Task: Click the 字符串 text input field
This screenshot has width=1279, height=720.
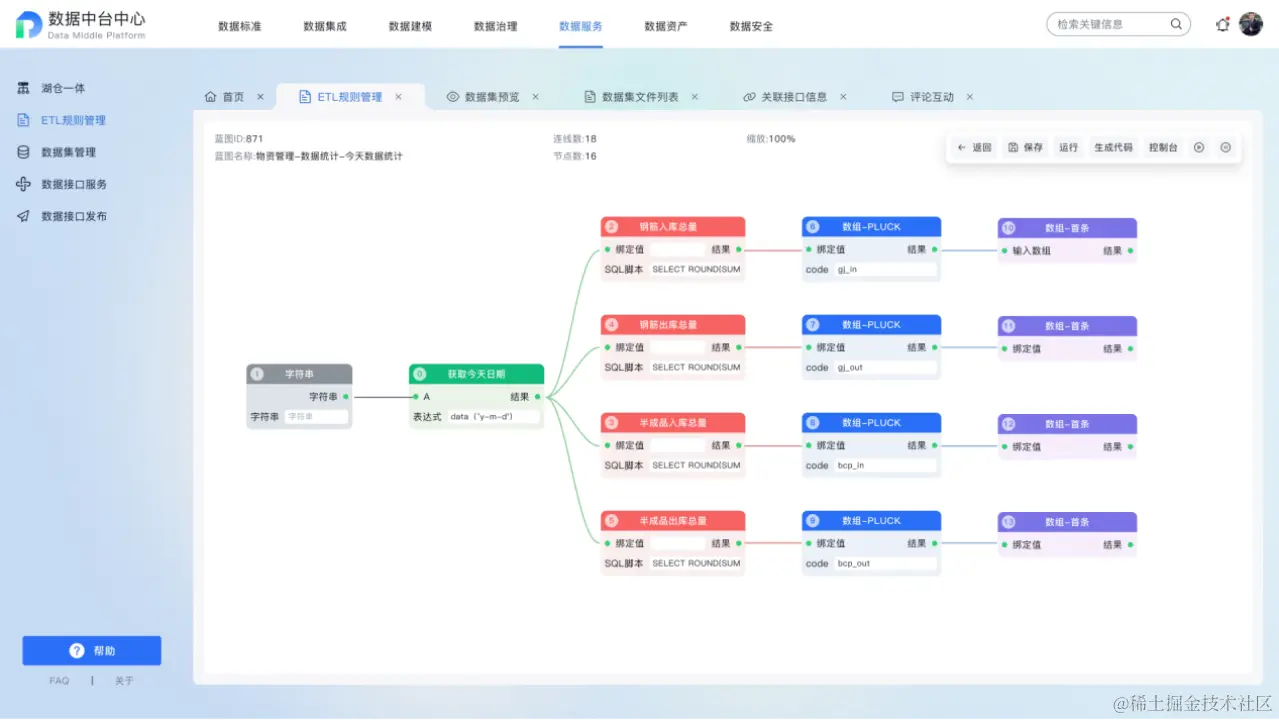Action: 316,417
